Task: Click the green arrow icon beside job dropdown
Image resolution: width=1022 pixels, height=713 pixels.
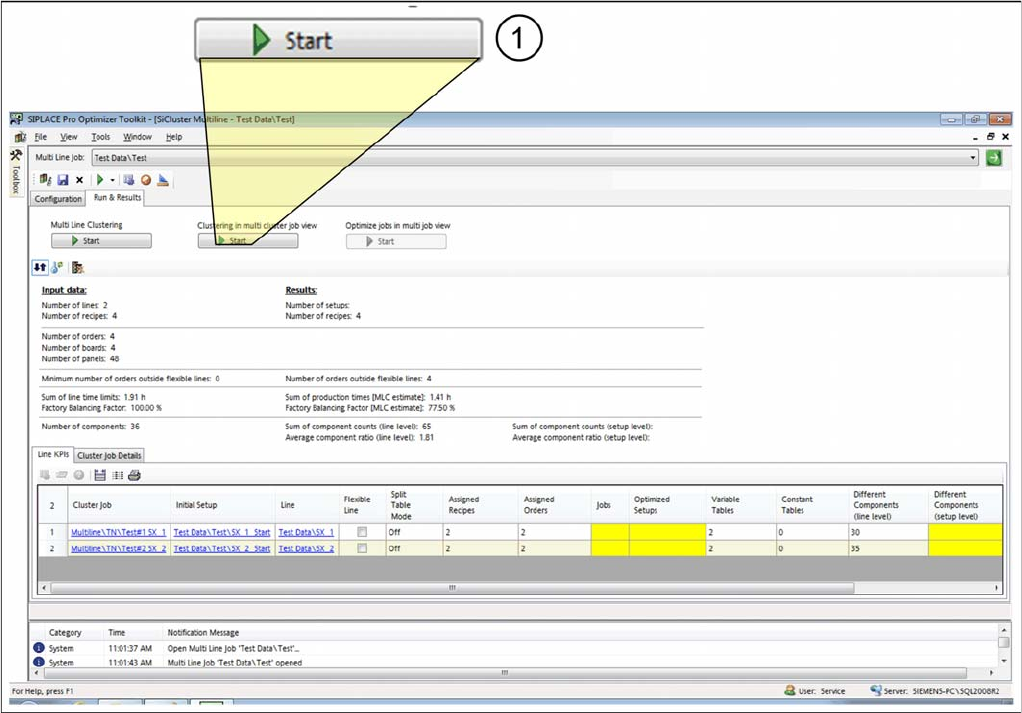Action: tap(993, 158)
